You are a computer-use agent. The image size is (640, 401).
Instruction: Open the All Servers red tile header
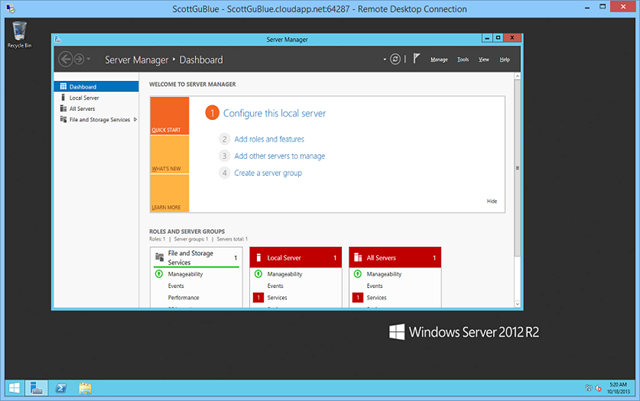coord(395,258)
